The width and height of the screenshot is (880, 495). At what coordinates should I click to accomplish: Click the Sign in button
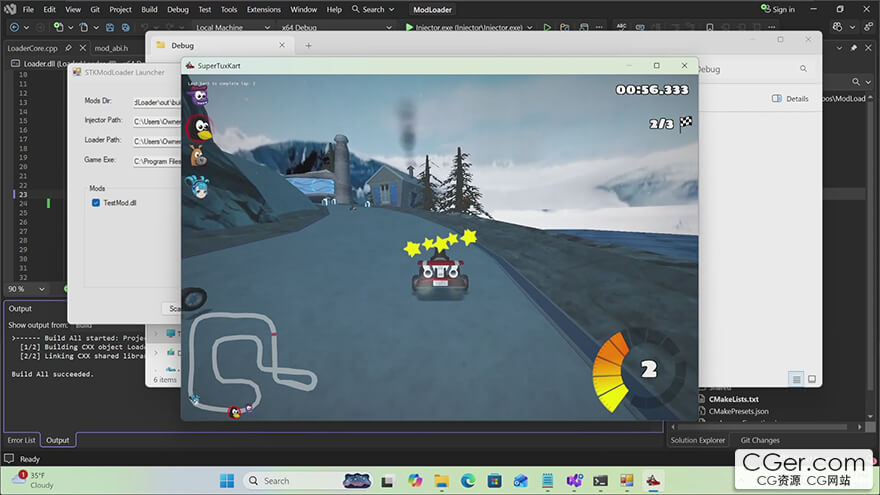[x=776, y=9]
